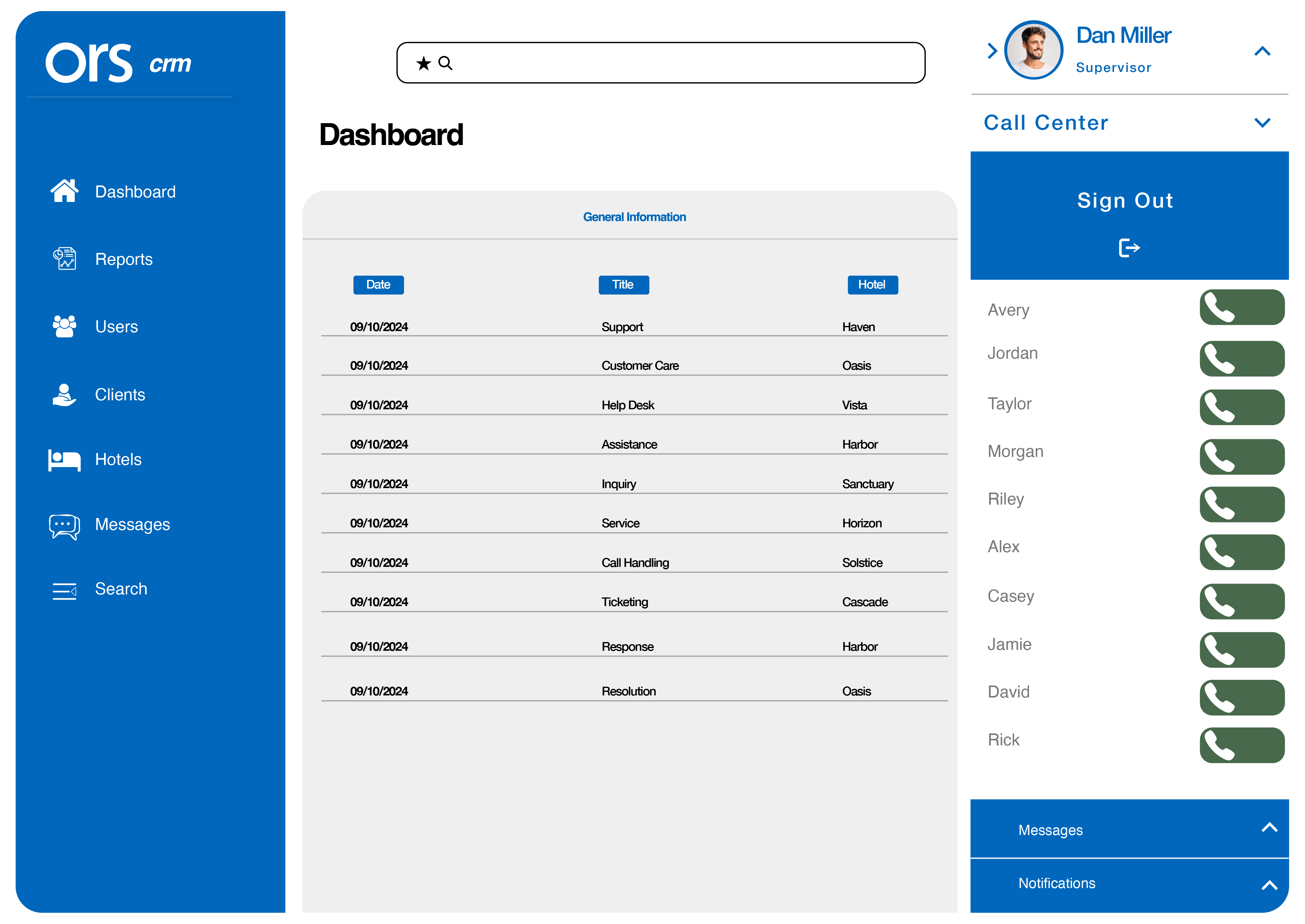Open the Reports menu item
Screen dimensions: 1305x924
coord(123,259)
